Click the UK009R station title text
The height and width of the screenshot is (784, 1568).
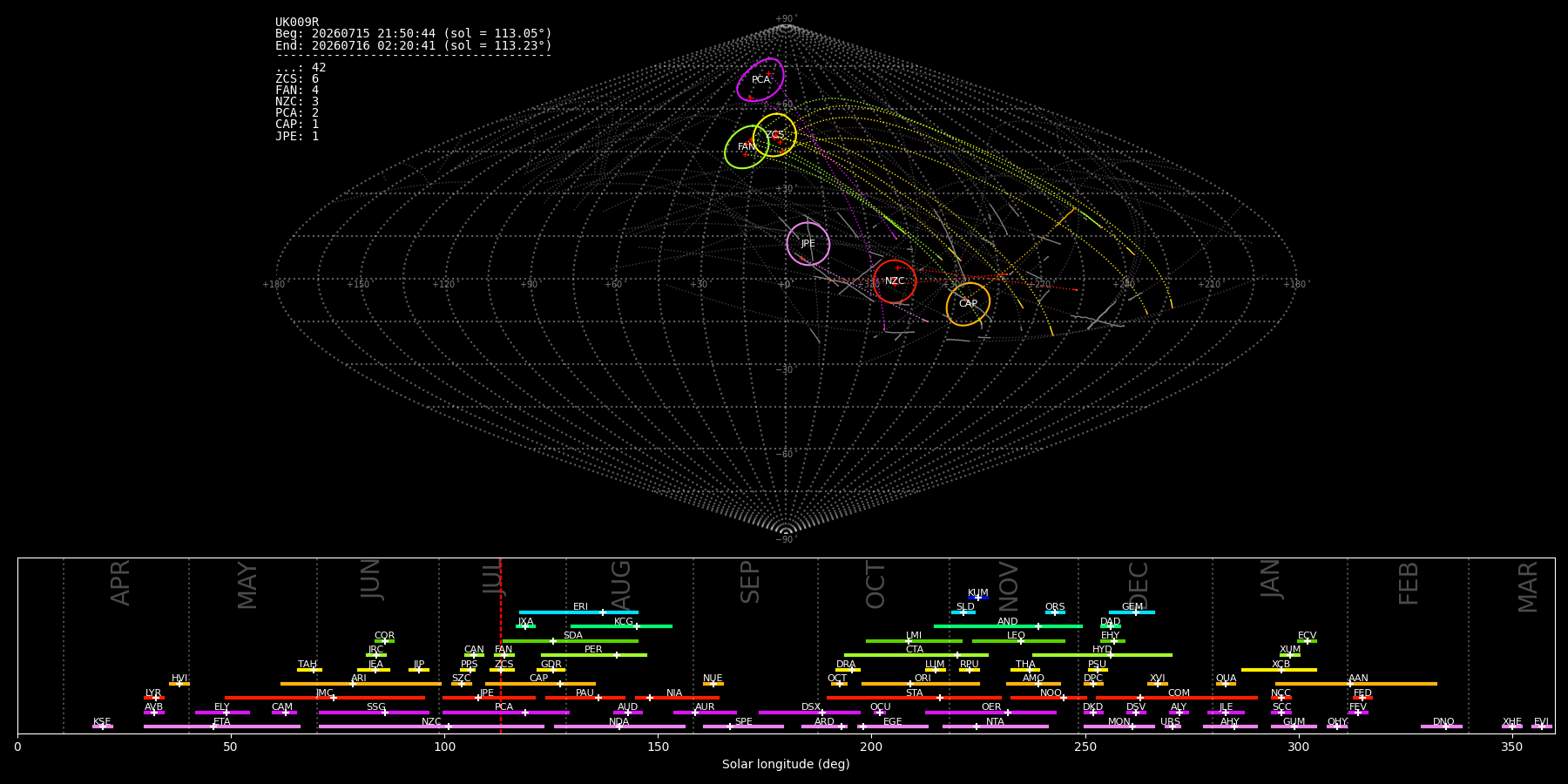click(297, 23)
